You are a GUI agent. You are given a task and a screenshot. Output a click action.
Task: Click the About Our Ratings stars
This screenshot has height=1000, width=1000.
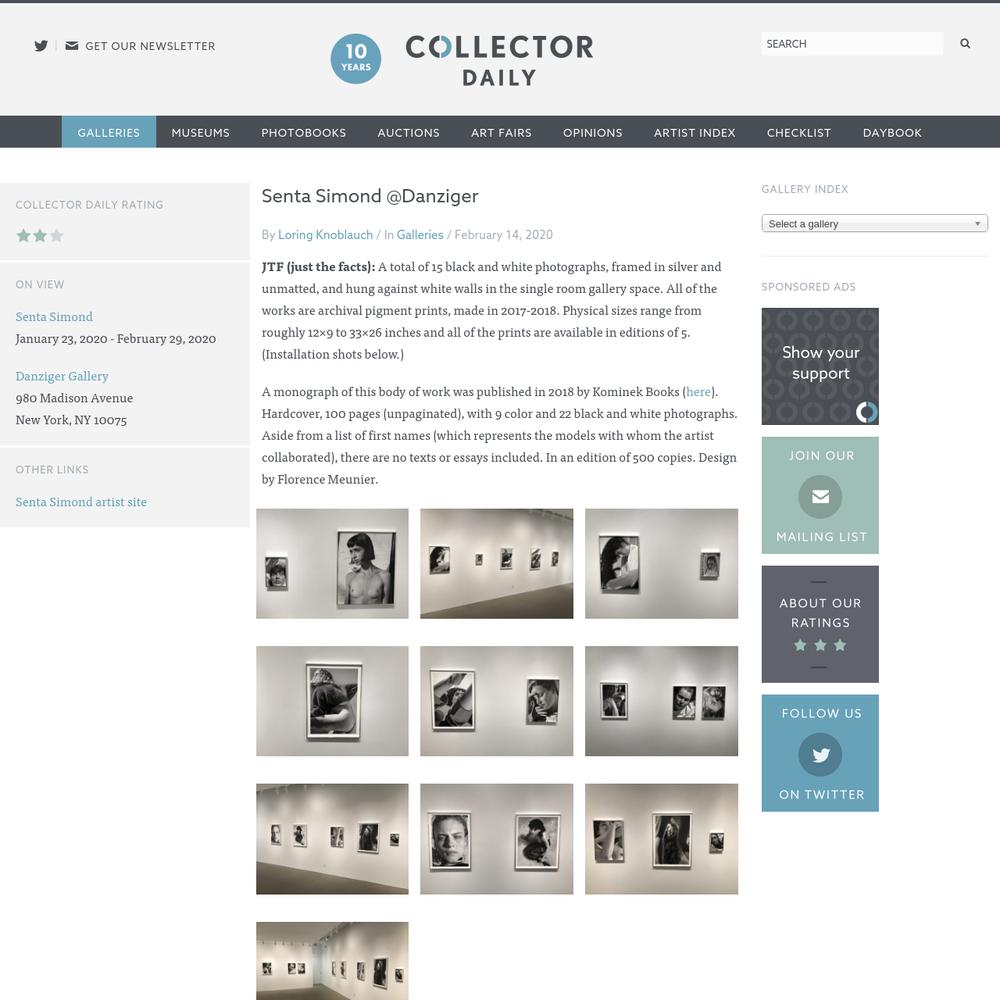pyautogui.click(x=820, y=645)
